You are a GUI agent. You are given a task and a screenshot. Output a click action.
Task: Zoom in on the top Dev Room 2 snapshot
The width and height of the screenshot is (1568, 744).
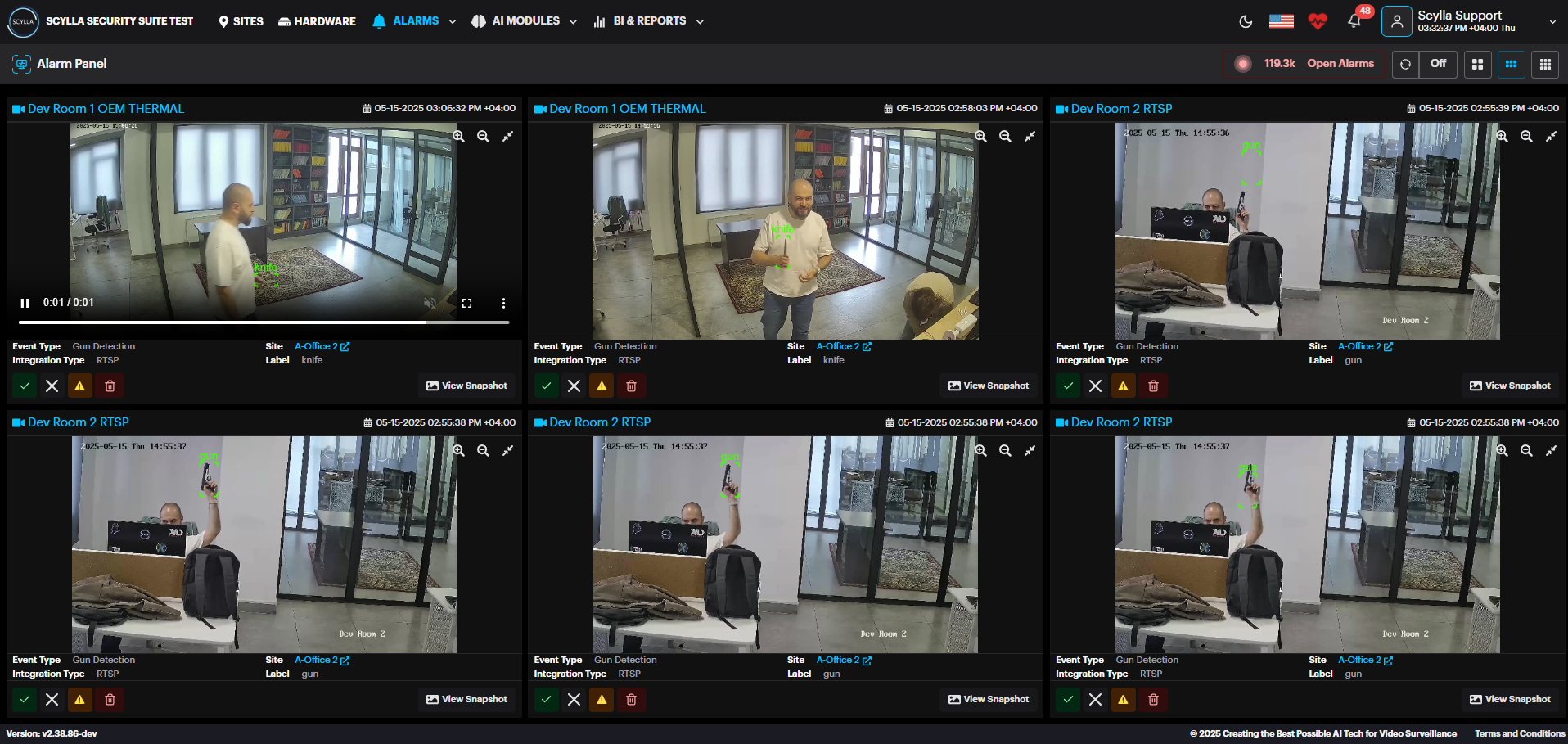coord(1502,137)
